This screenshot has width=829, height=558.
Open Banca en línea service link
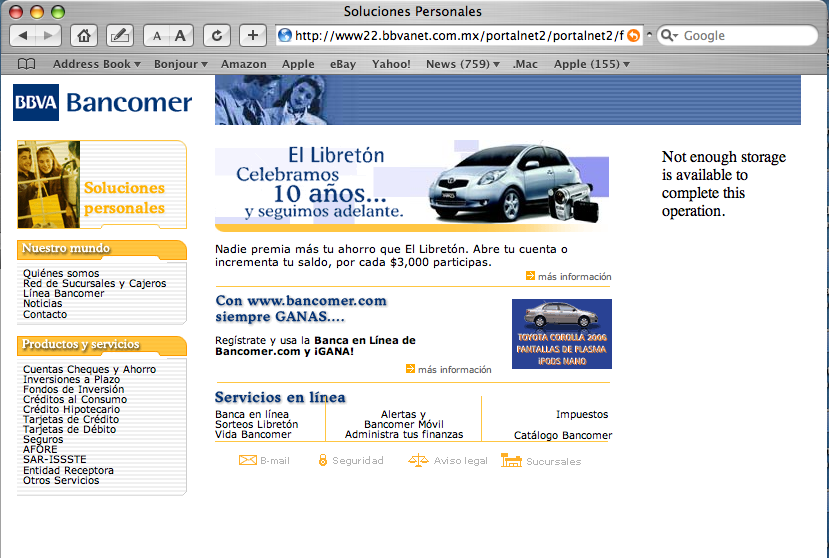tap(252, 414)
